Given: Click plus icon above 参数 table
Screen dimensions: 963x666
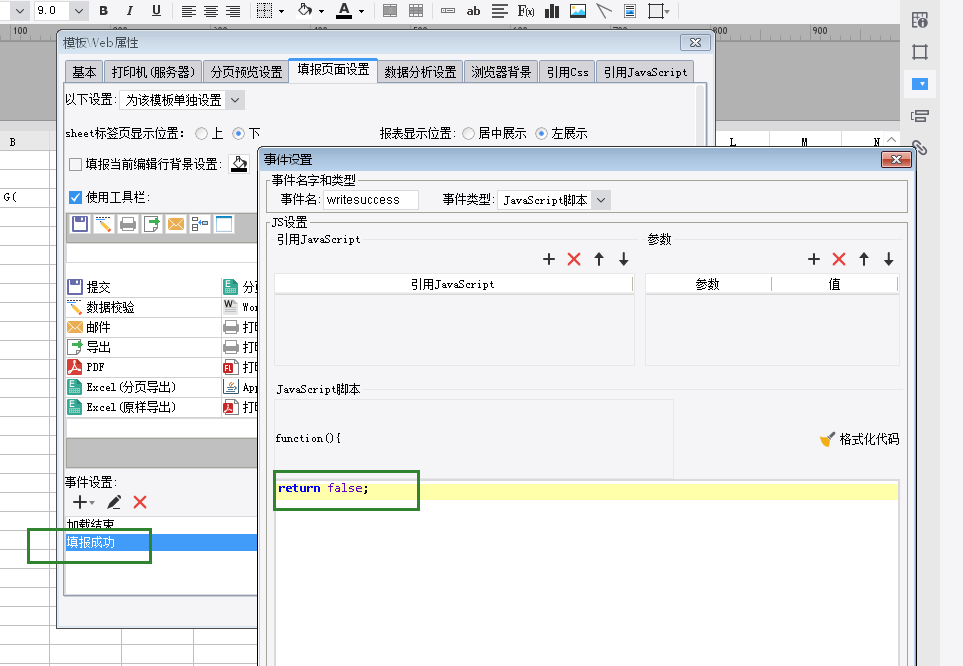Looking at the screenshot, I should [814, 259].
